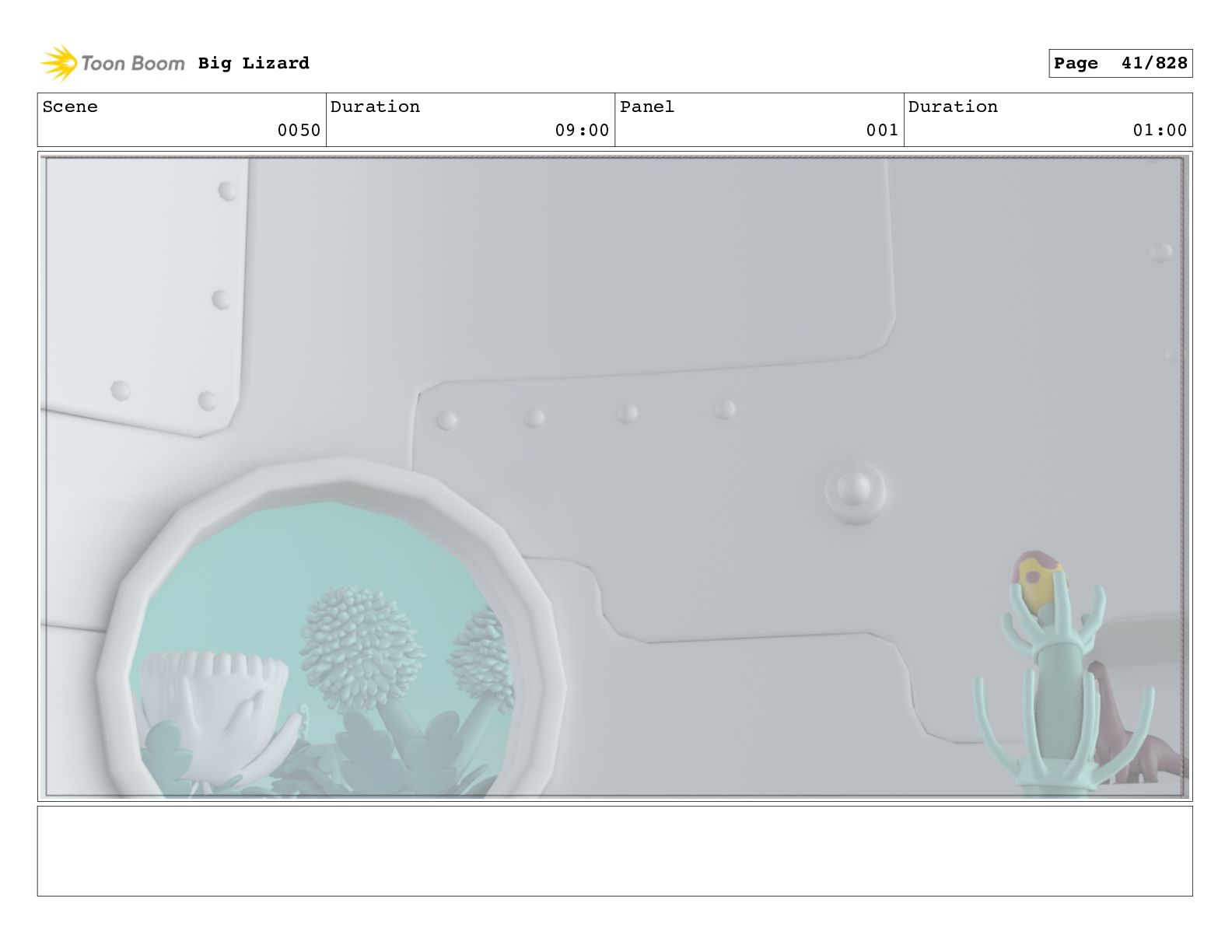Screen dimensions: 1232x952
Task: Click panel duration value '01:00'
Action: point(1160,131)
